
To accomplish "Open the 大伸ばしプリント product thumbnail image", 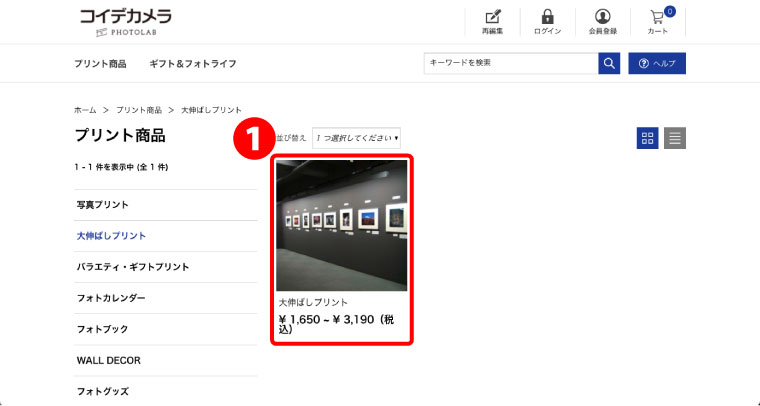I will pos(341,225).
